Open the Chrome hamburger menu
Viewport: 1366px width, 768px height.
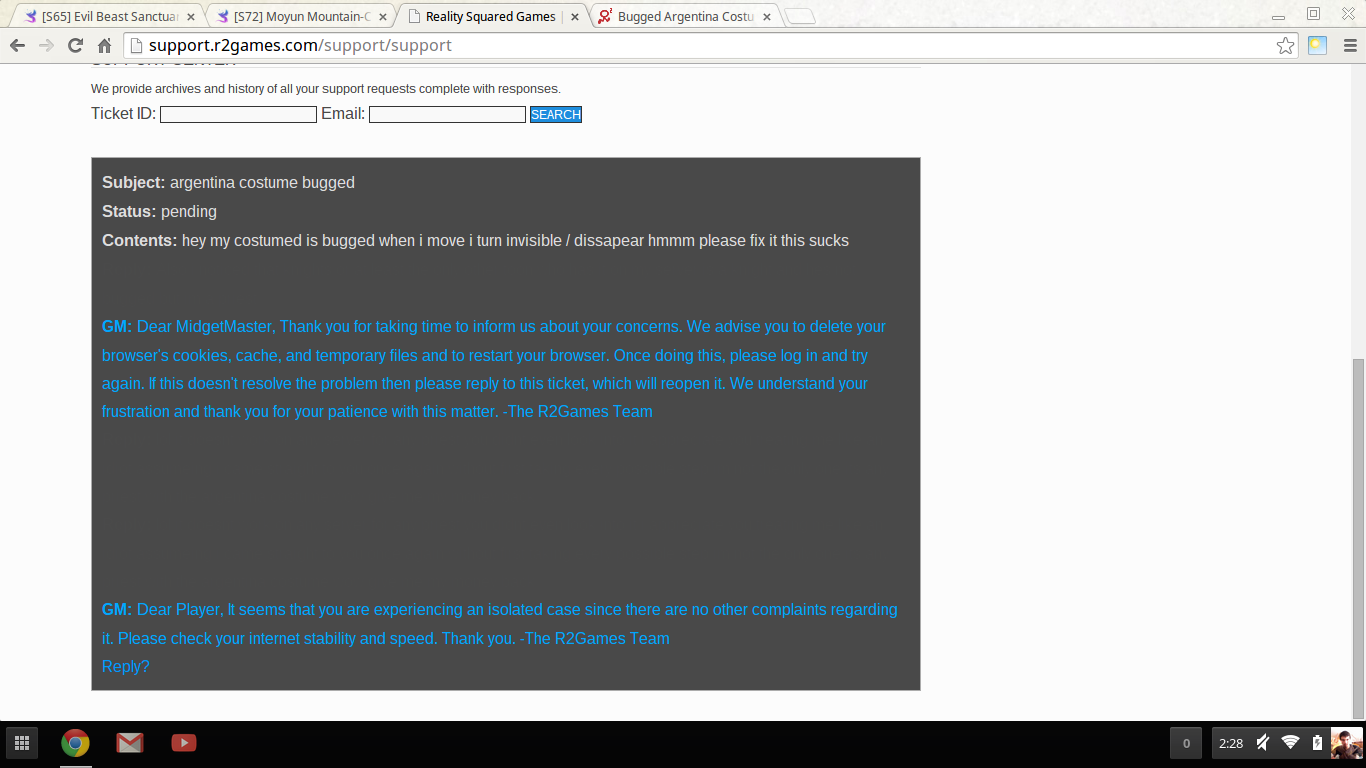point(1349,45)
